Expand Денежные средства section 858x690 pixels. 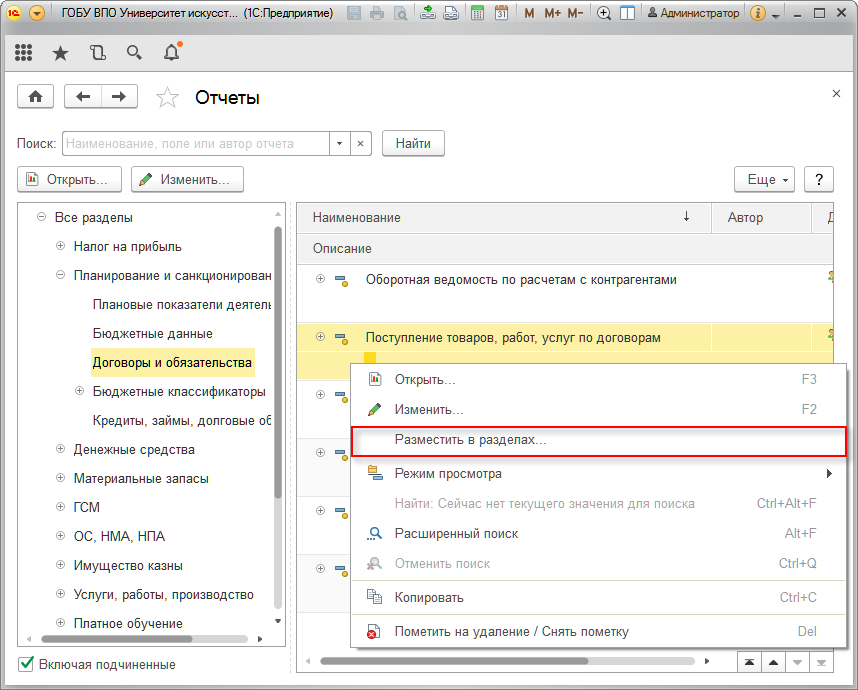pyautogui.click(x=61, y=449)
